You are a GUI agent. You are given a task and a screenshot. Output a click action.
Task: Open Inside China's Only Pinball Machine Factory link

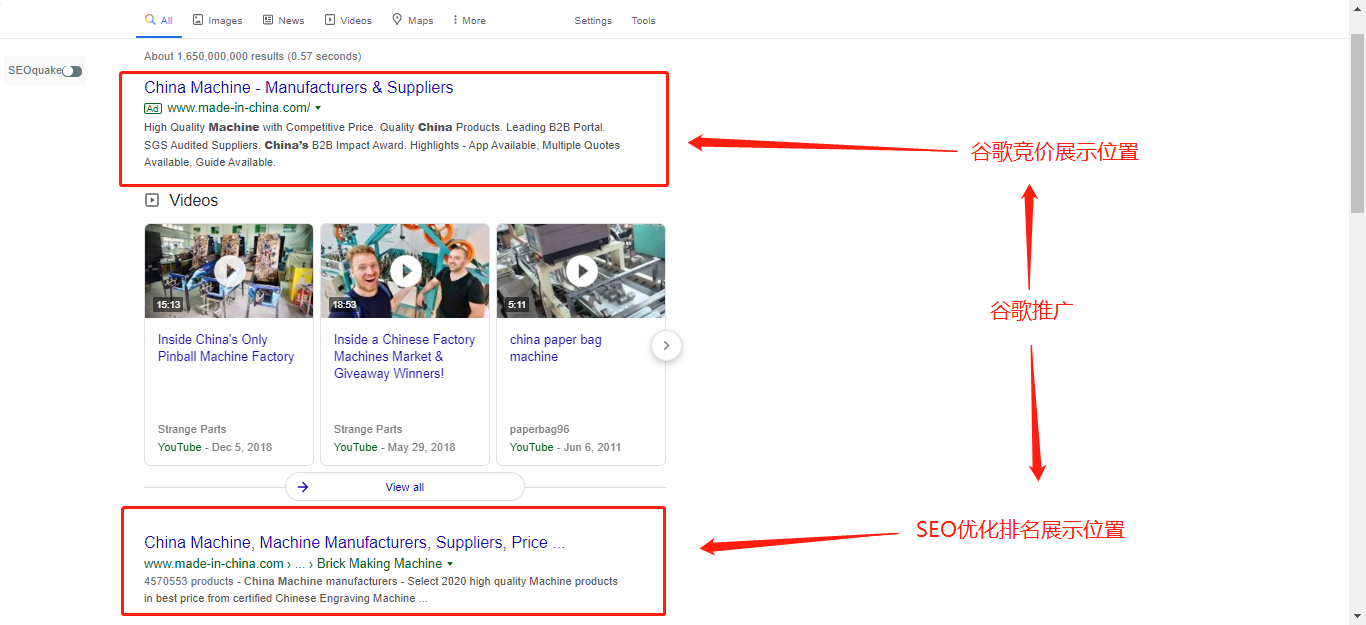coord(226,348)
